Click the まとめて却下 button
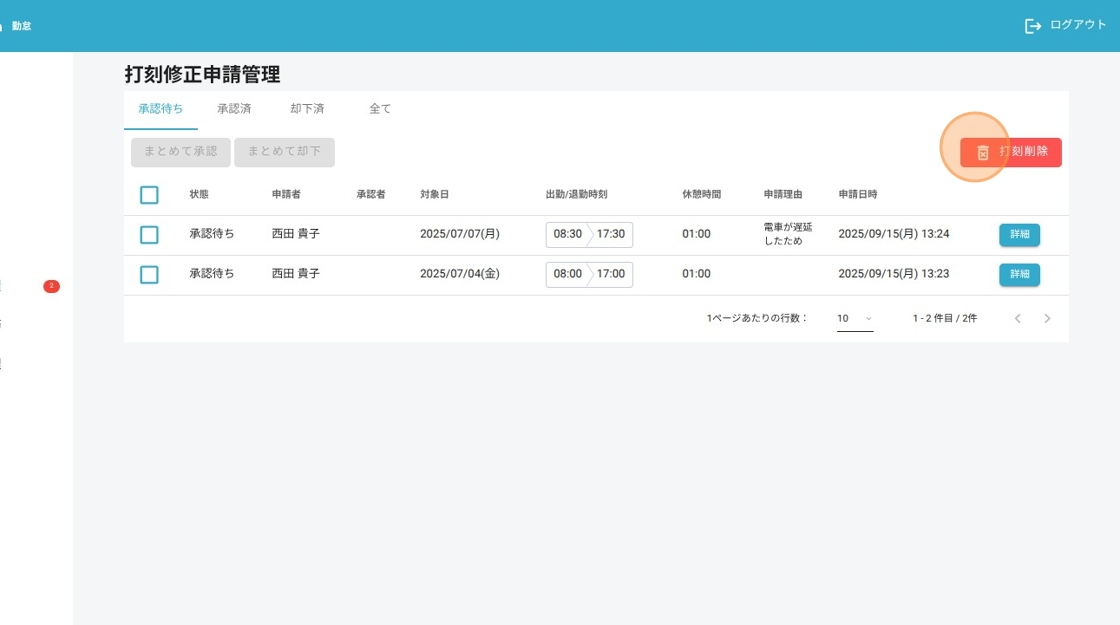 (x=284, y=152)
